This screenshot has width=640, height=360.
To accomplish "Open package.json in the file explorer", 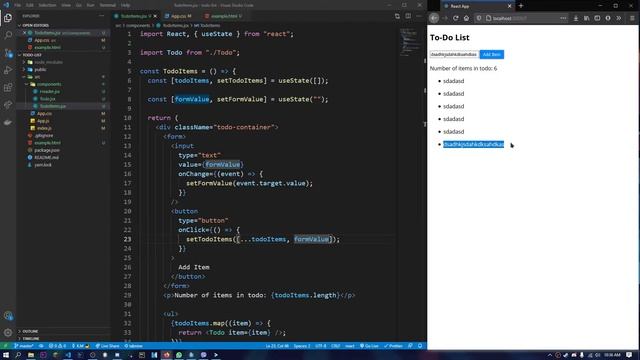I will click(x=47, y=150).
